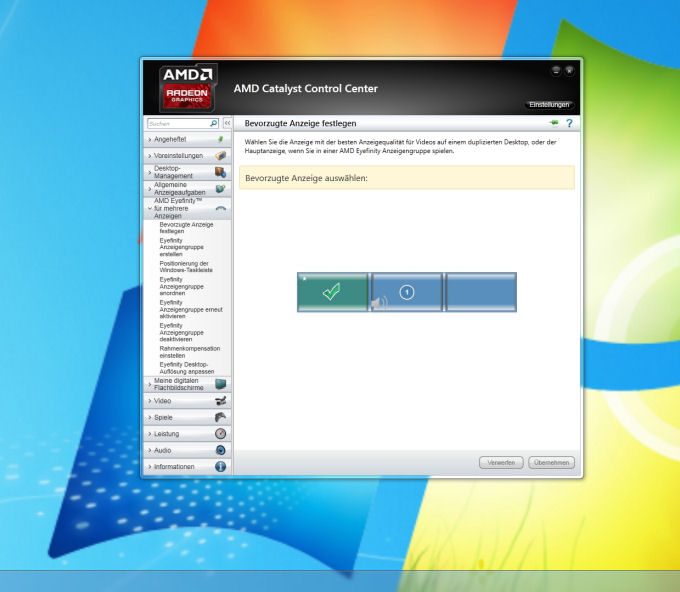Collapse the sidebar with double-arrow button
The image size is (680, 592).
point(227,123)
